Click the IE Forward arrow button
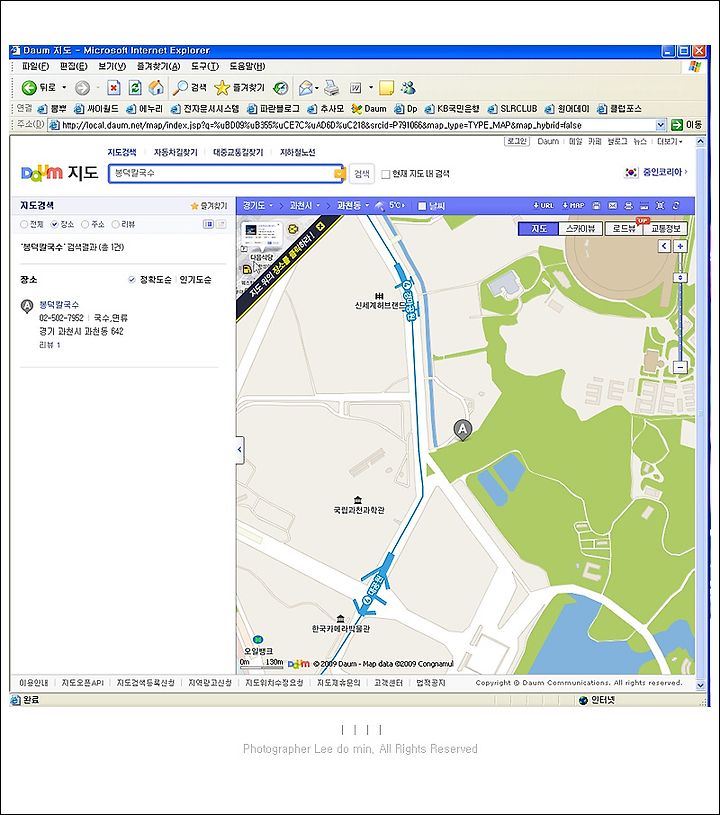The image size is (720, 815). click(x=82, y=88)
